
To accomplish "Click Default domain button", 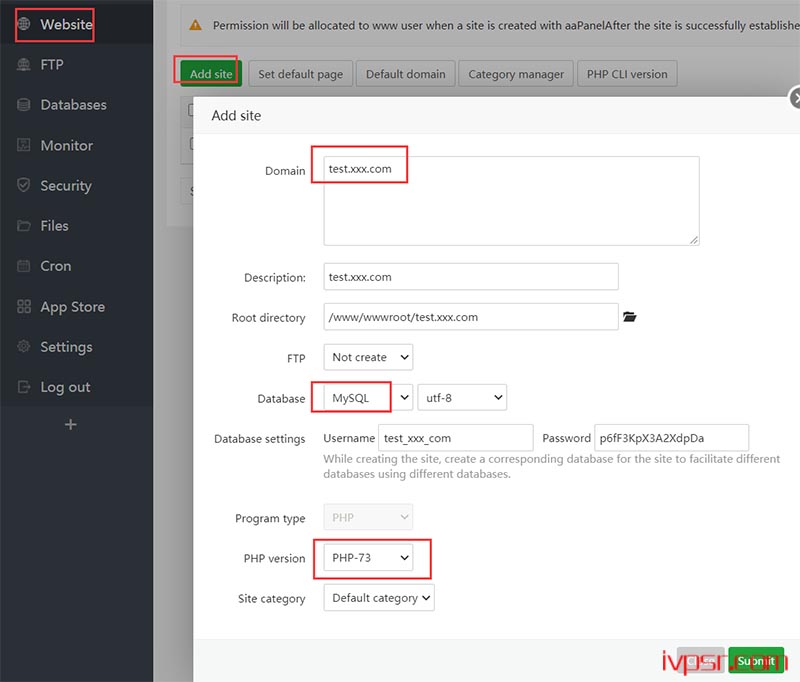I will 406,74.
